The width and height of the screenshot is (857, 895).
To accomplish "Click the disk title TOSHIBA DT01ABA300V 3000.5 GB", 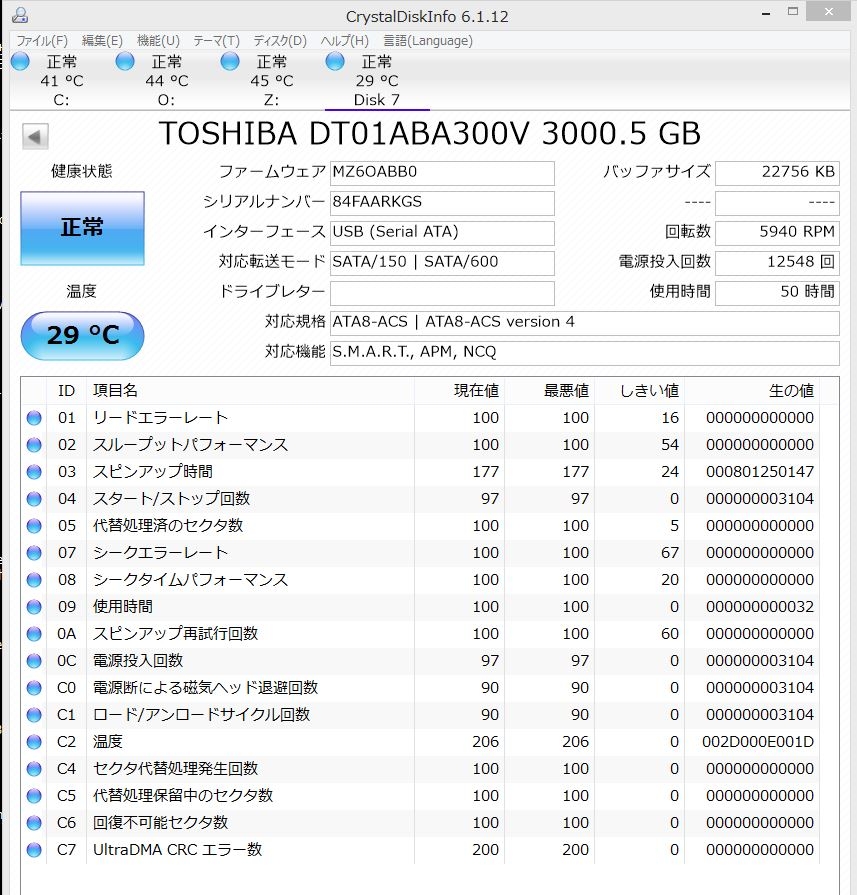I will pyautogui.click(x=429, y=134).
